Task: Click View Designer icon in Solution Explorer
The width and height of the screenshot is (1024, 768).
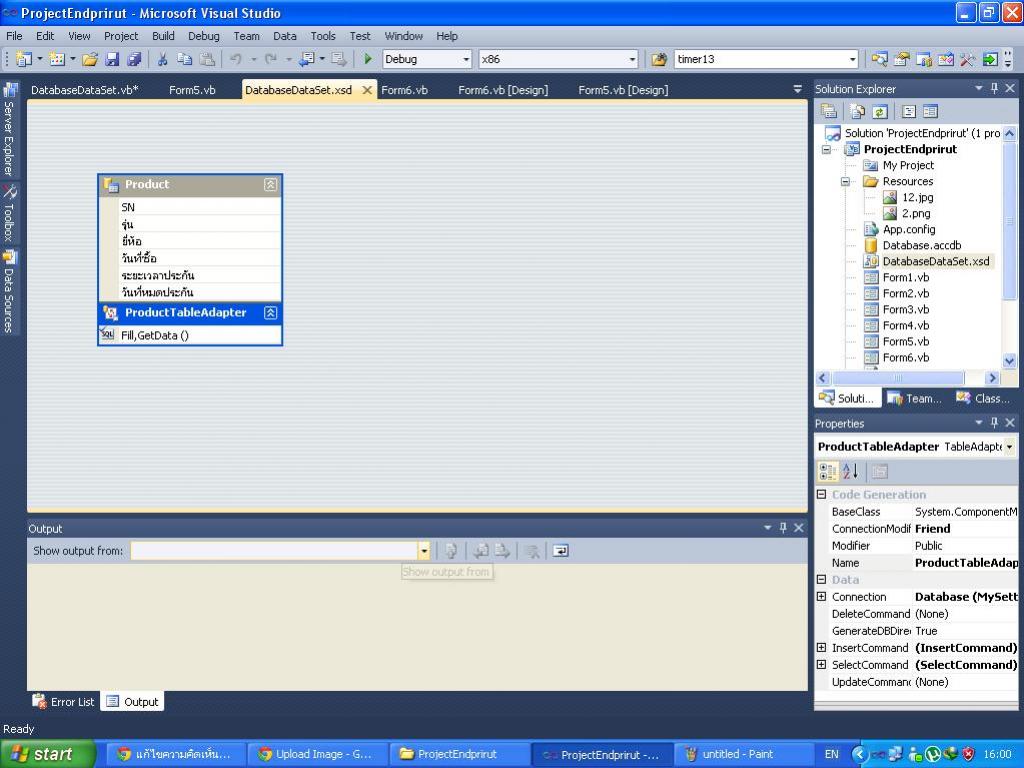Action: pos(931,112)
